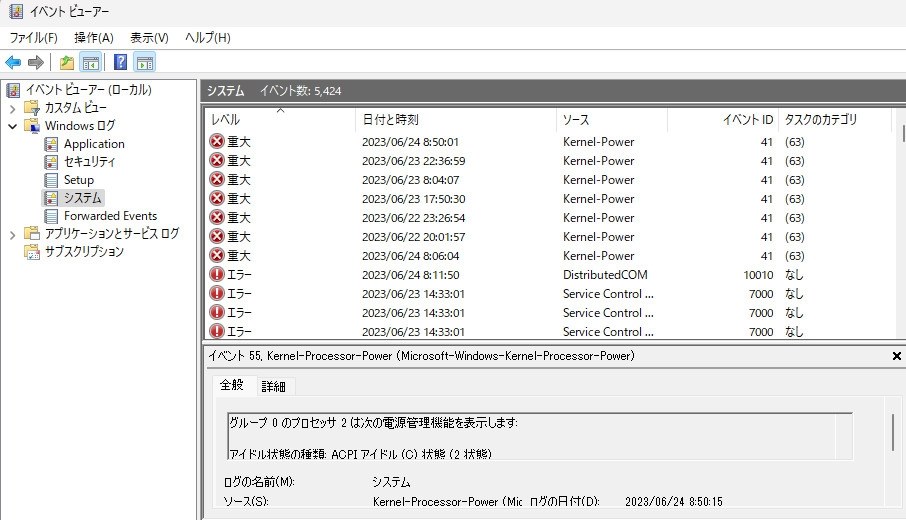This screenshot has width=906, height=520.
Task: Click the critical icon of 2023/06/22 23:26:54 row
Action: pos(217,218)
